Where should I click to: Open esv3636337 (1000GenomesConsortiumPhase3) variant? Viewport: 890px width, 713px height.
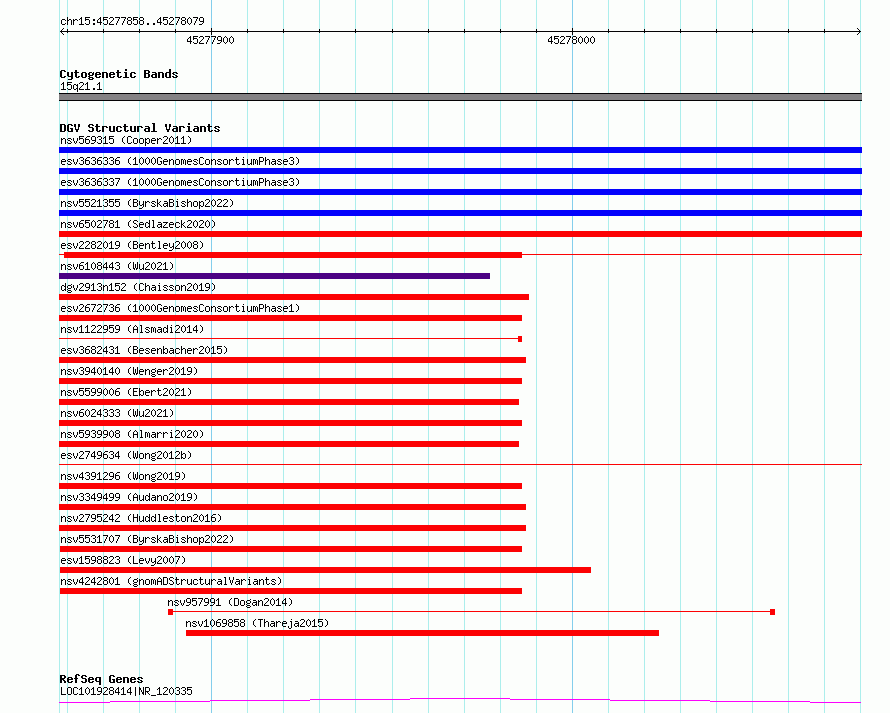[x=180, y=182]
